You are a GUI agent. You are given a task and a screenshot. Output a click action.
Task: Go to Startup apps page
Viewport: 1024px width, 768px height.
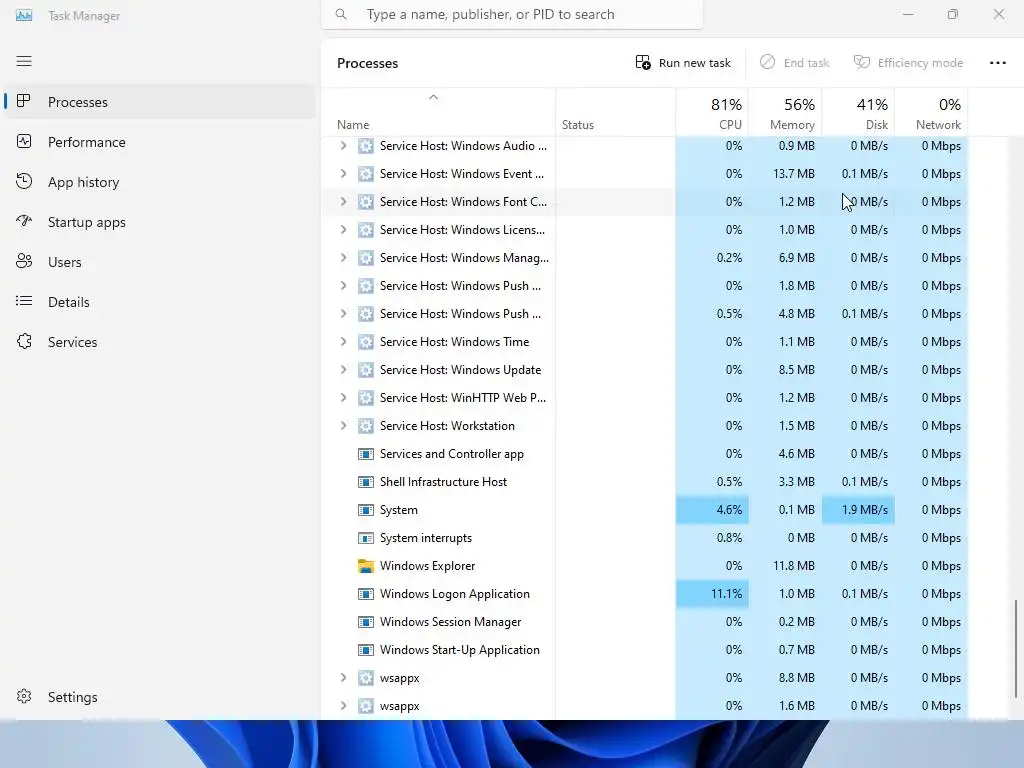(x=160, y=222)
